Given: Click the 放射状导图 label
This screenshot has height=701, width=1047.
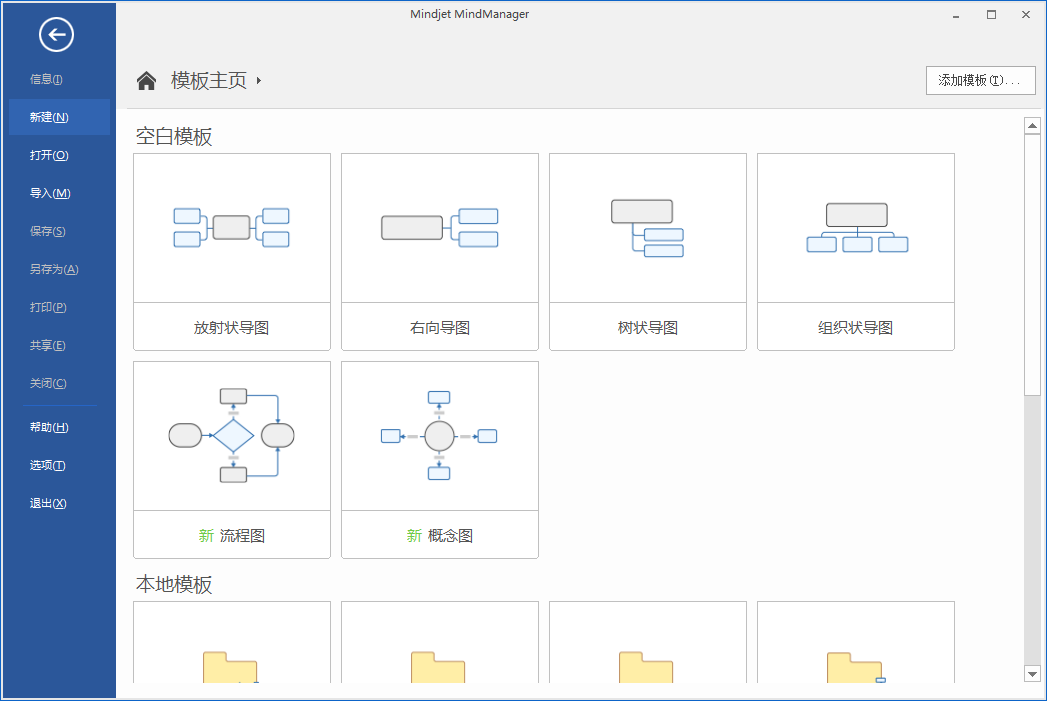Looking at the screenshot, I should (x=231, y=328).
